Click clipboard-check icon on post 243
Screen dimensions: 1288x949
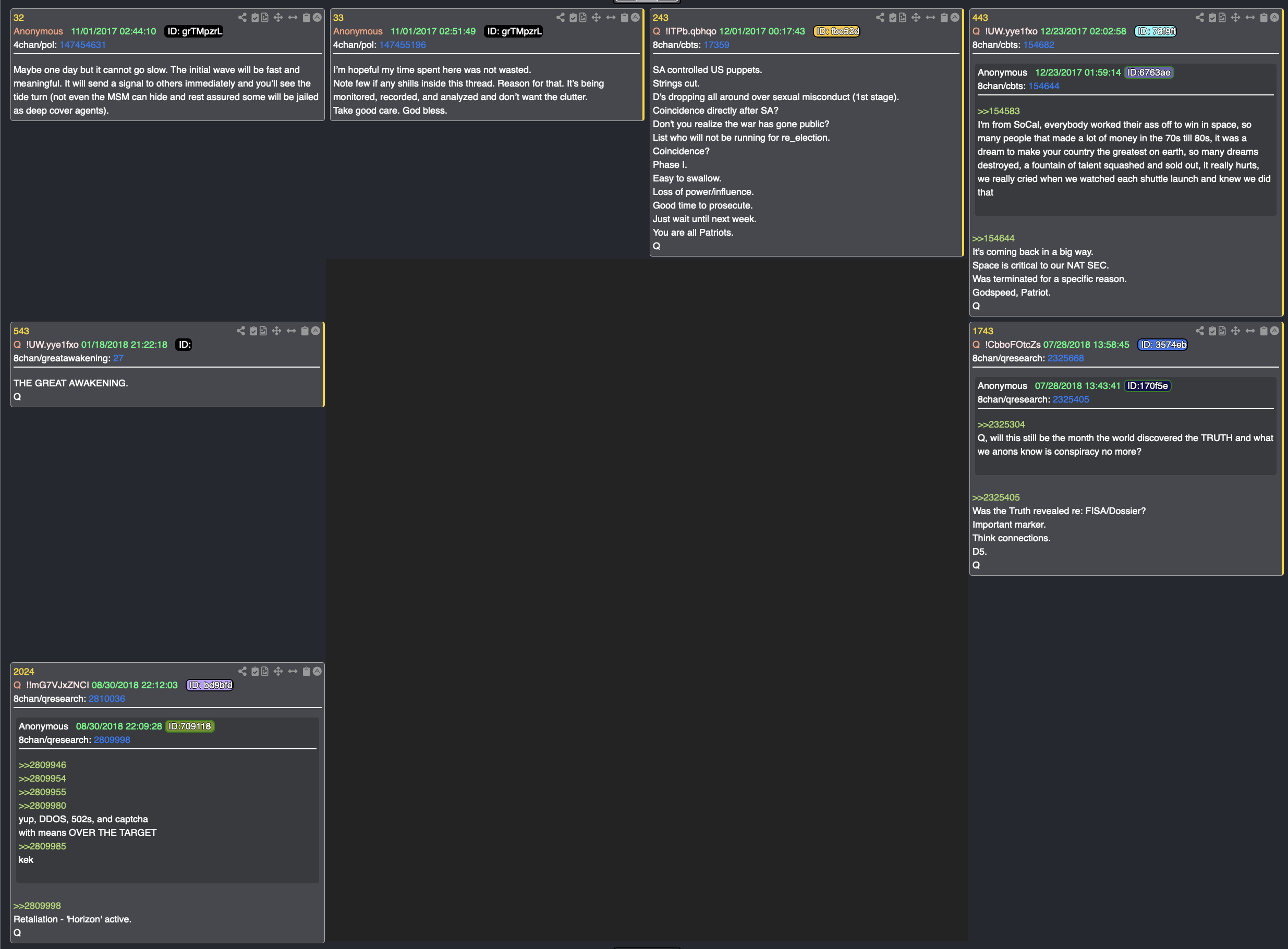point(893,17)
